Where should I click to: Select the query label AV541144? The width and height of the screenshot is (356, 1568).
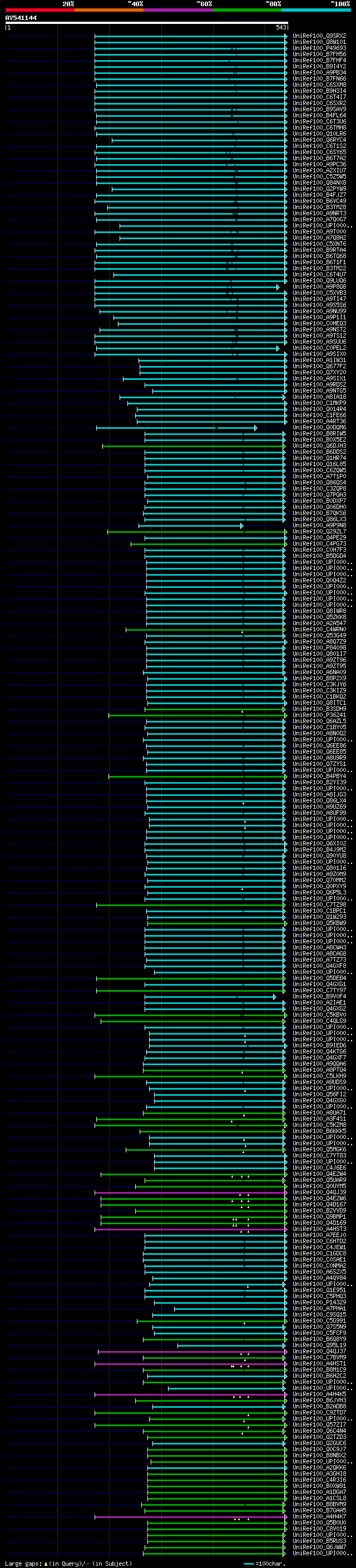[x=21, y=18]
